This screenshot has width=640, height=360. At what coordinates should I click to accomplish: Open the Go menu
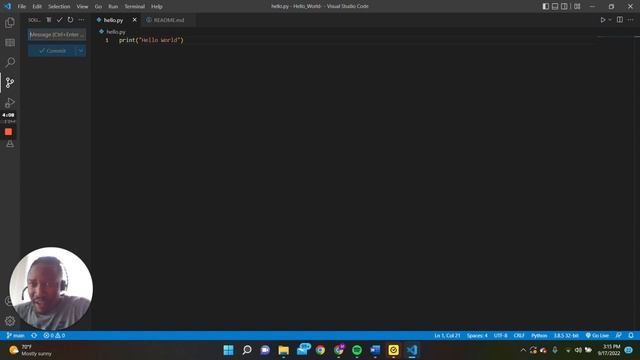[98, 7]
